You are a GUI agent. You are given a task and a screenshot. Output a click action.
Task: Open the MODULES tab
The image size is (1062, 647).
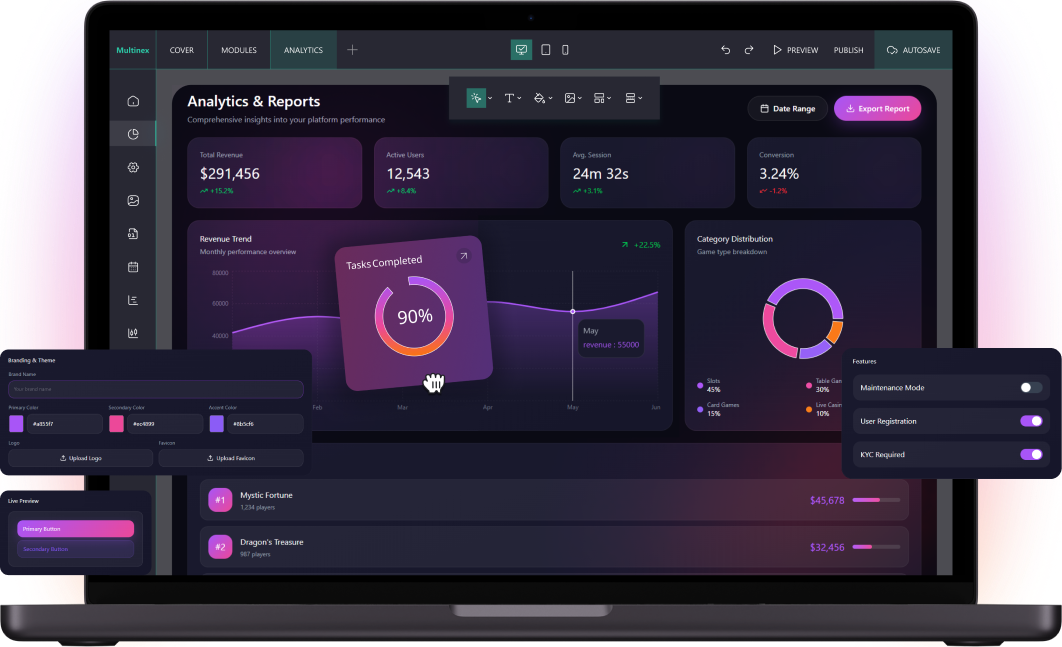click(238, 50)
